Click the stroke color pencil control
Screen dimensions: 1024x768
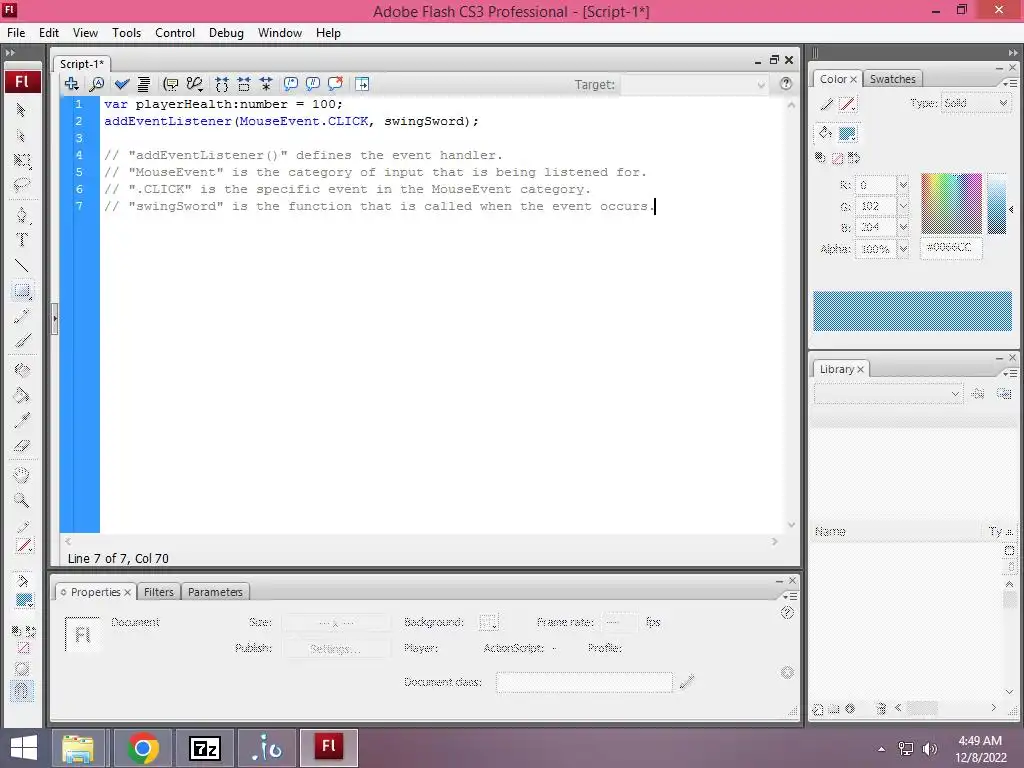click(x=827, y=104)
